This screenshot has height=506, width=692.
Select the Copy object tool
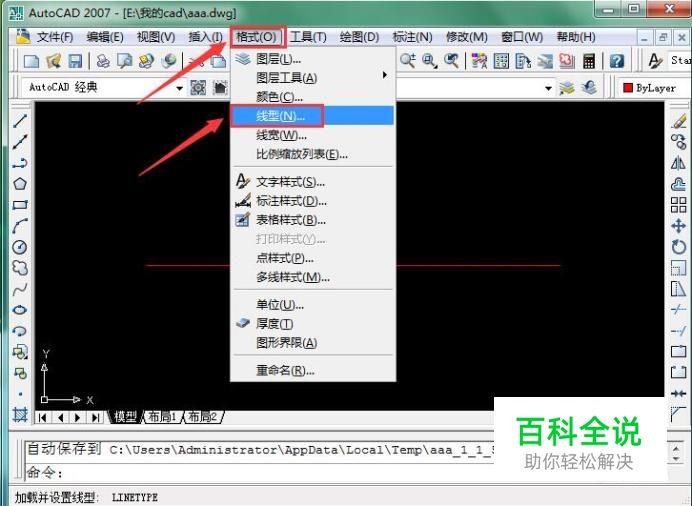679,142
